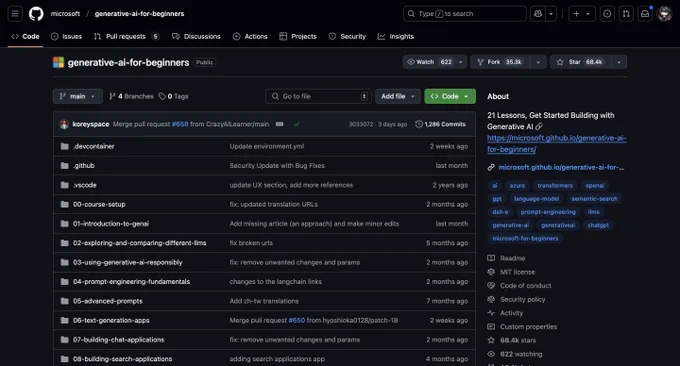Screen dimensions: 680x366
Task: Open pull request #650 link
Action: (x=297, y=320)
